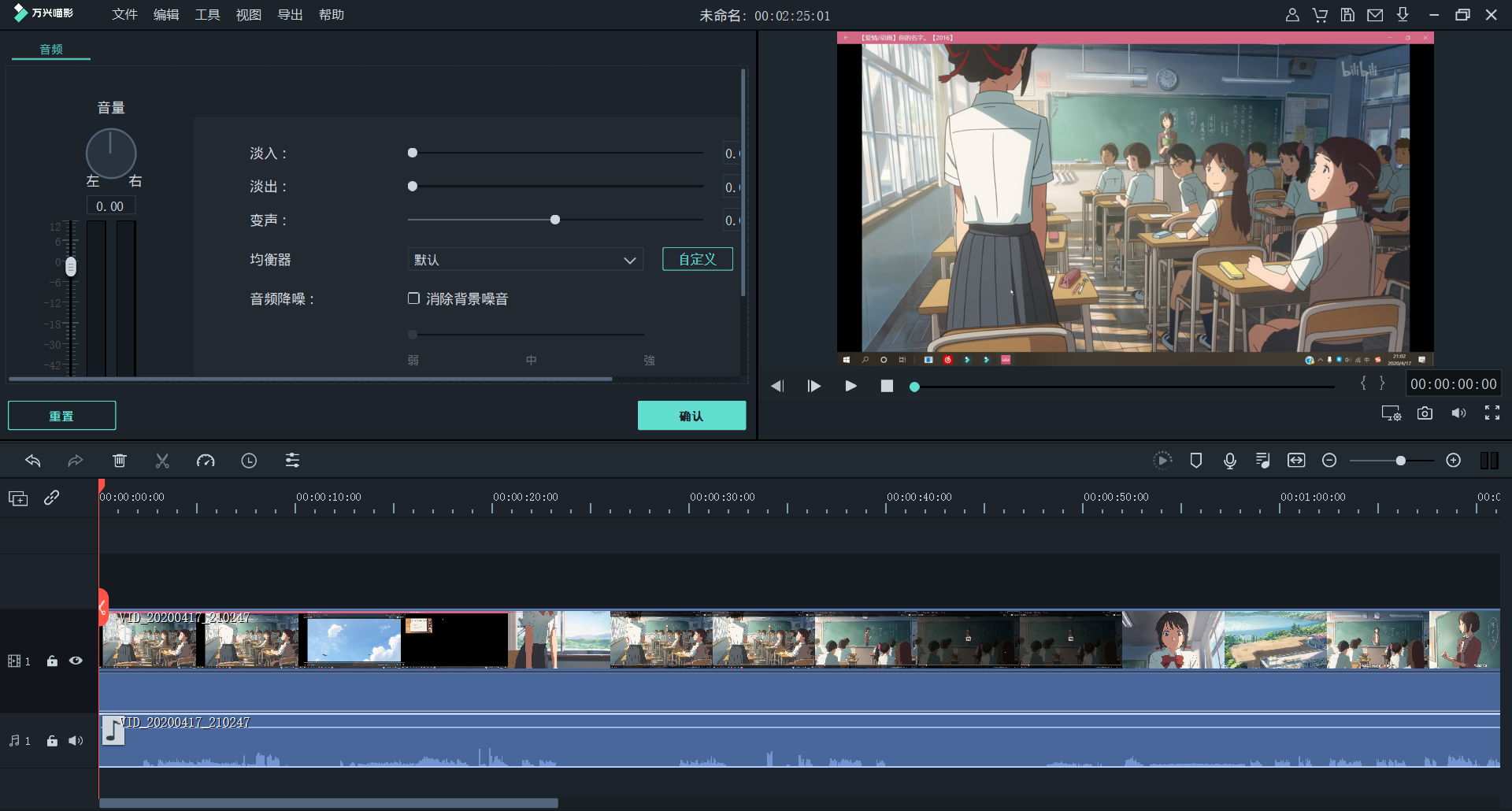
Task: Enter fullscreen preview mode
Action: point(1492,413)
